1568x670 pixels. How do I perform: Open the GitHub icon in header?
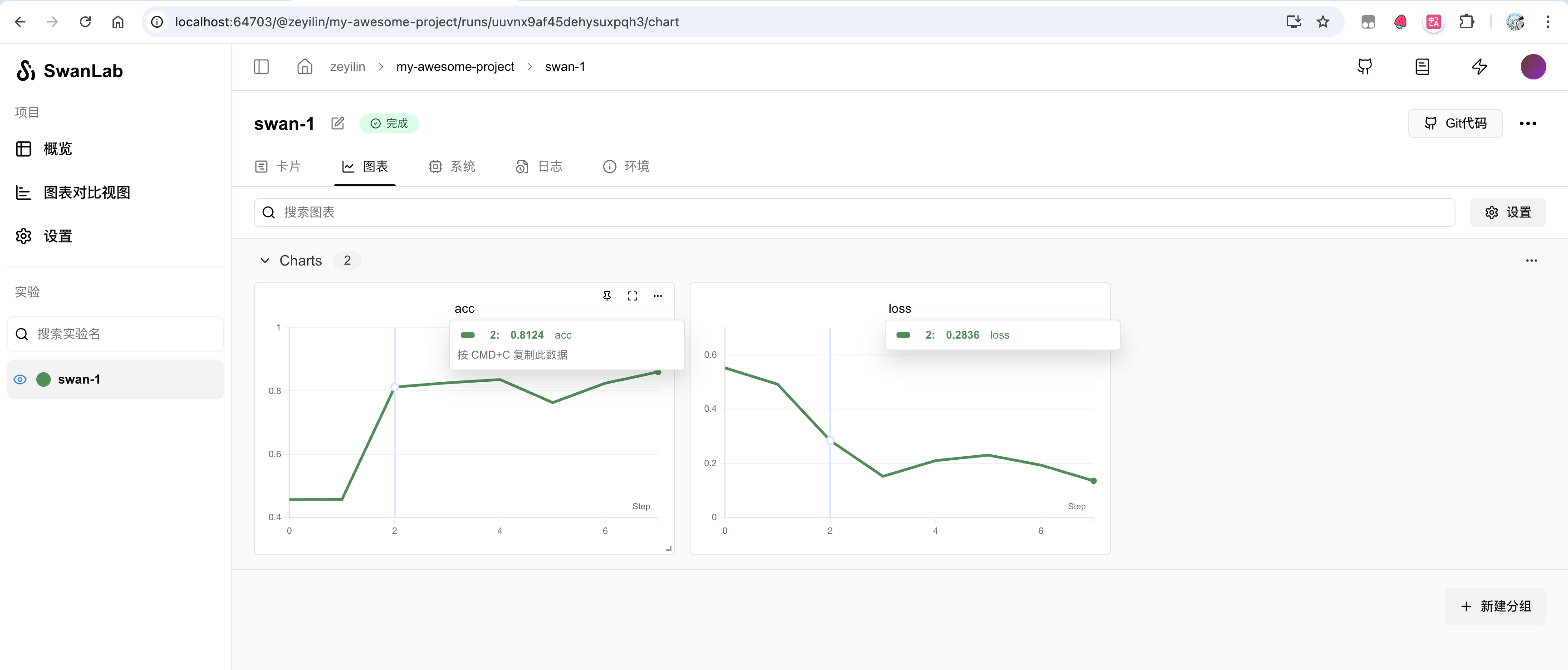[x=1365, y=66]
